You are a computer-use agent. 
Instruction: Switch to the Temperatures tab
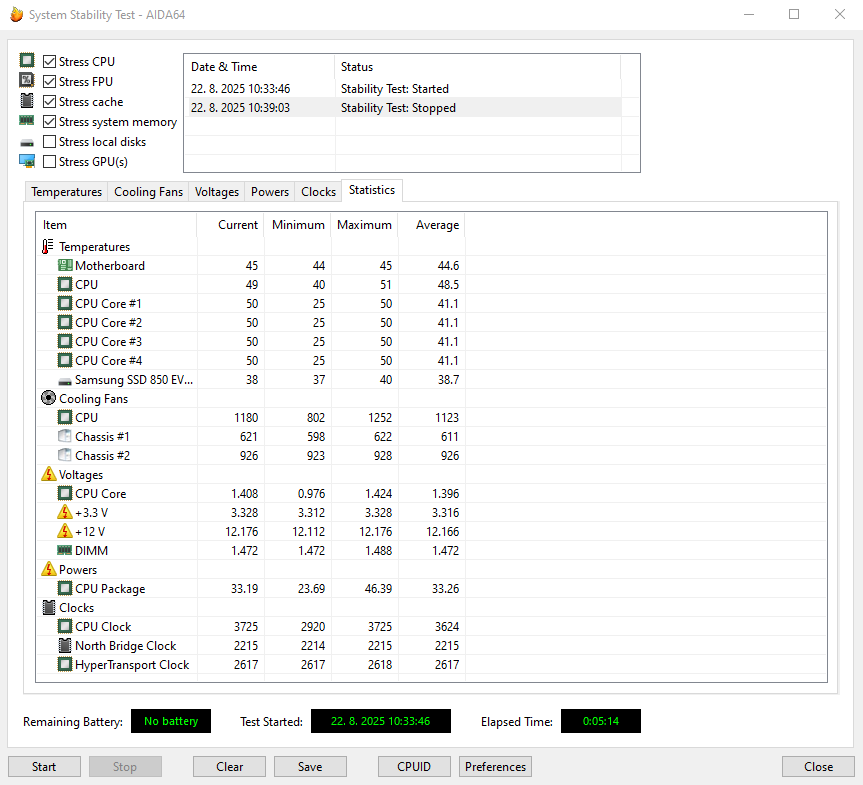[x=66, y=191]
